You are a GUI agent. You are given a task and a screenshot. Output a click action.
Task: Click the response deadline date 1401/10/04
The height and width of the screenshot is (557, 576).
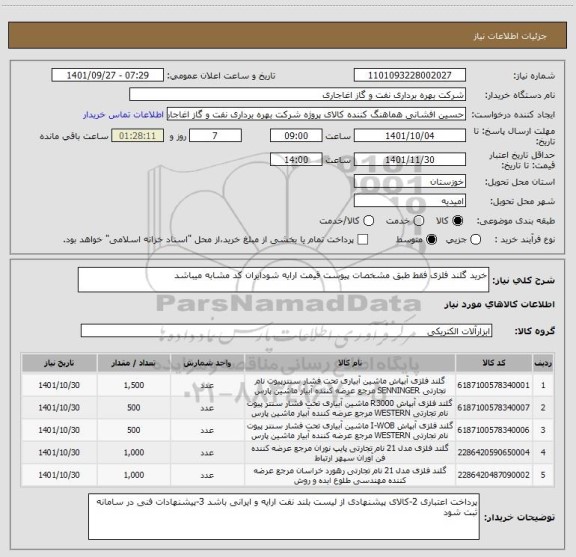410,136
